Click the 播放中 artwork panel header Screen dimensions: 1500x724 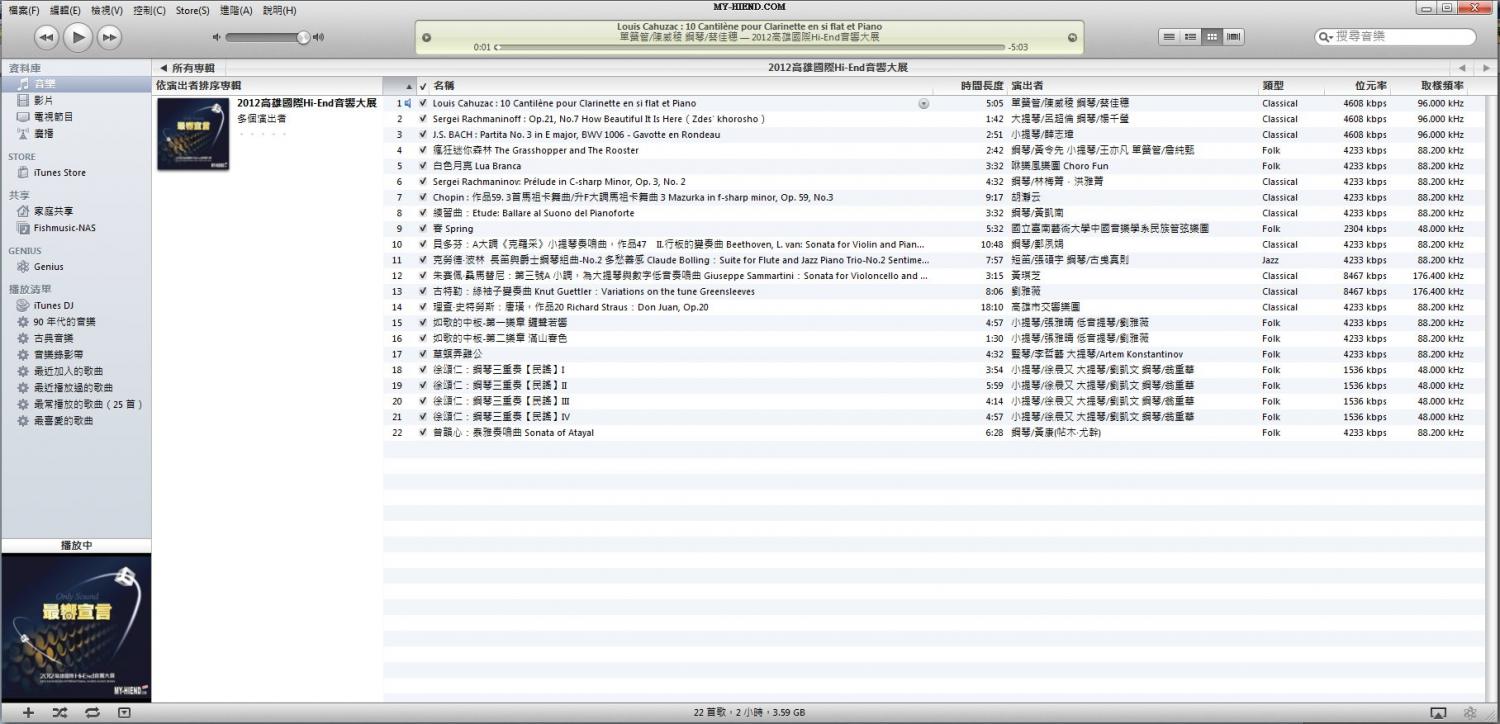[x=76, y=546]
